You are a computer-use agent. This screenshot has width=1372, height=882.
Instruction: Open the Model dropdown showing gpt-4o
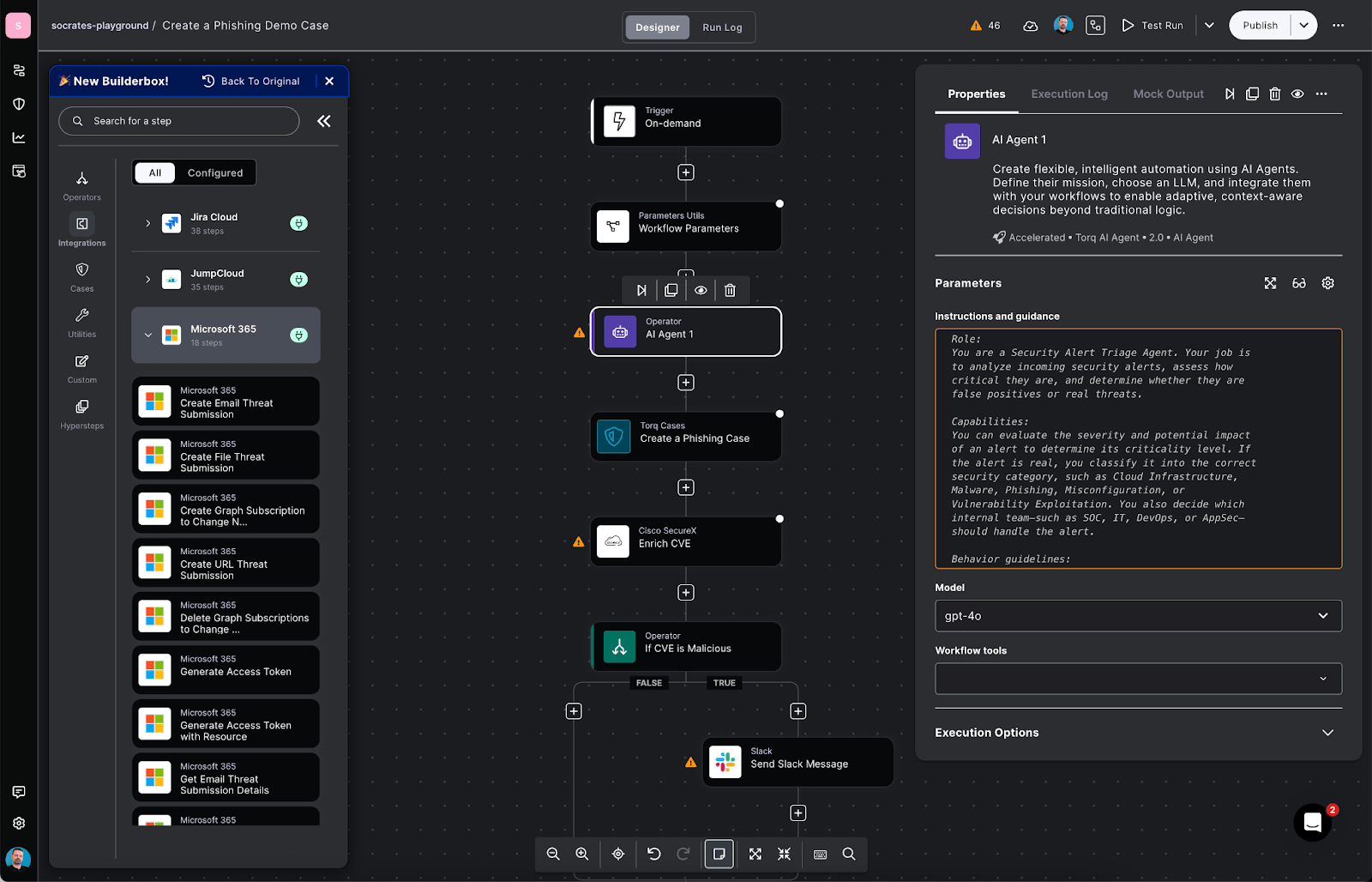1137,615
